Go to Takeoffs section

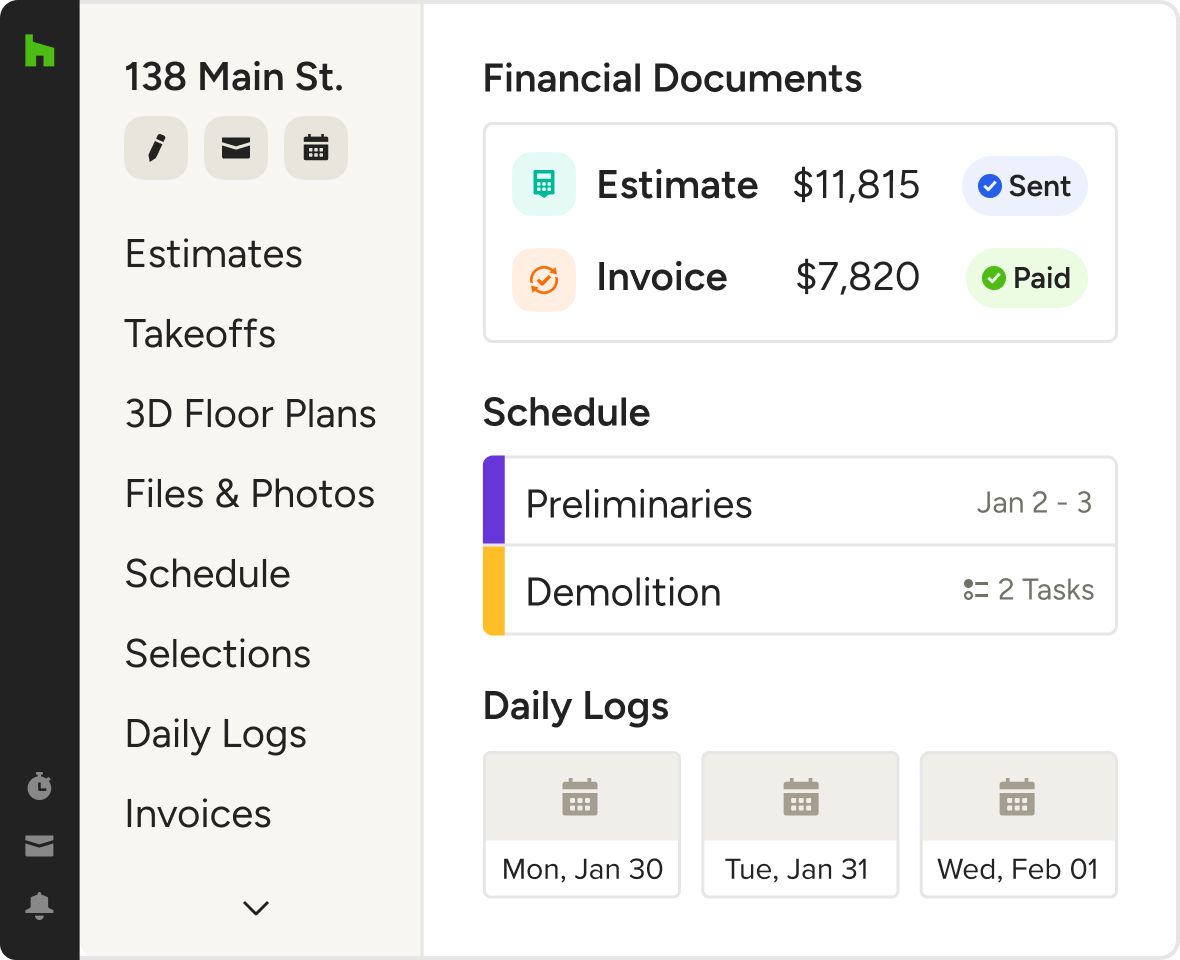pos(200,334)
